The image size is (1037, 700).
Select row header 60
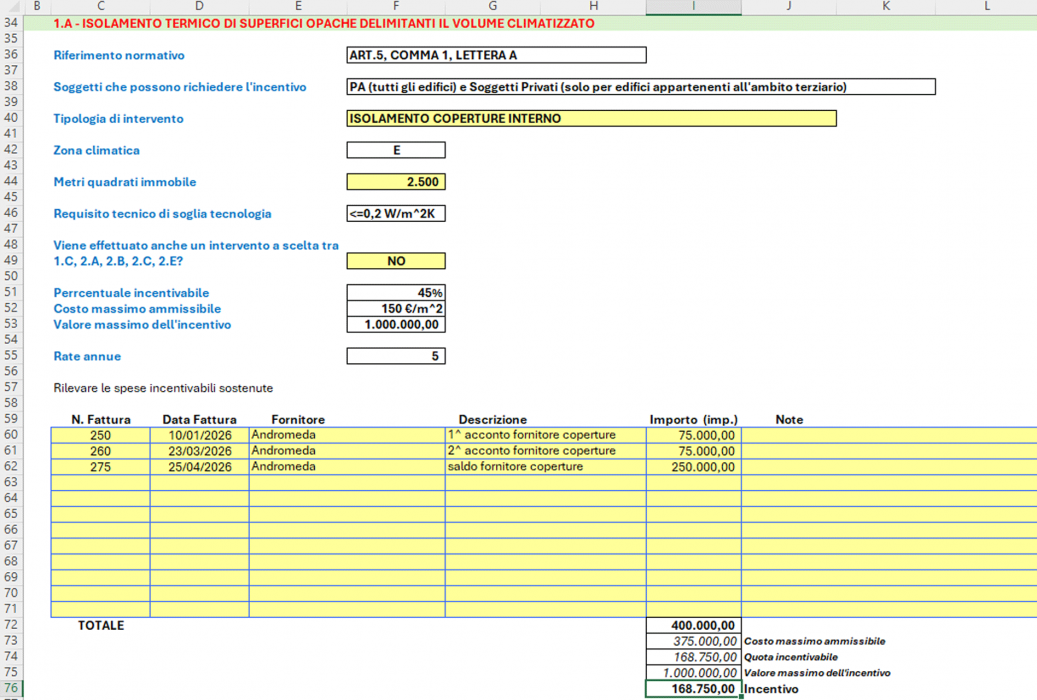point(12,436)
